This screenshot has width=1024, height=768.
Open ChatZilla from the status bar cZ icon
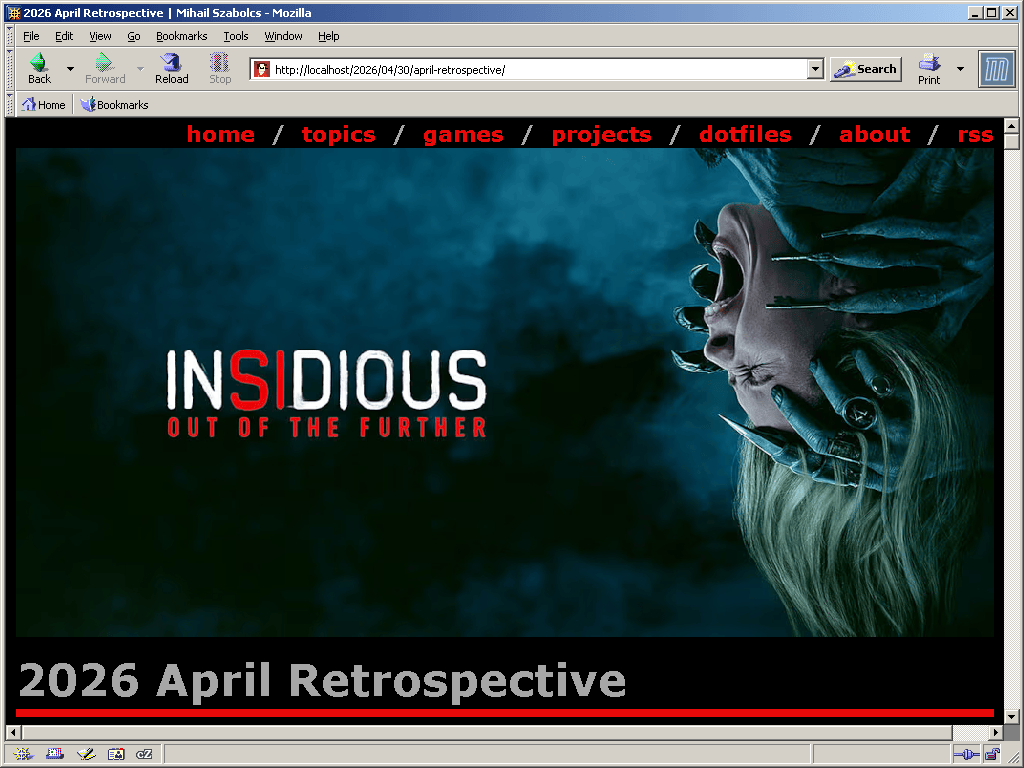[144, 754]
